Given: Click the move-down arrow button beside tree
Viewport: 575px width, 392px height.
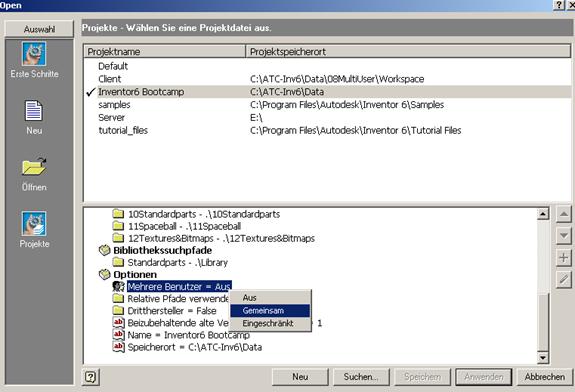Looking at the screenshot, I should click(x=564, y=236).
